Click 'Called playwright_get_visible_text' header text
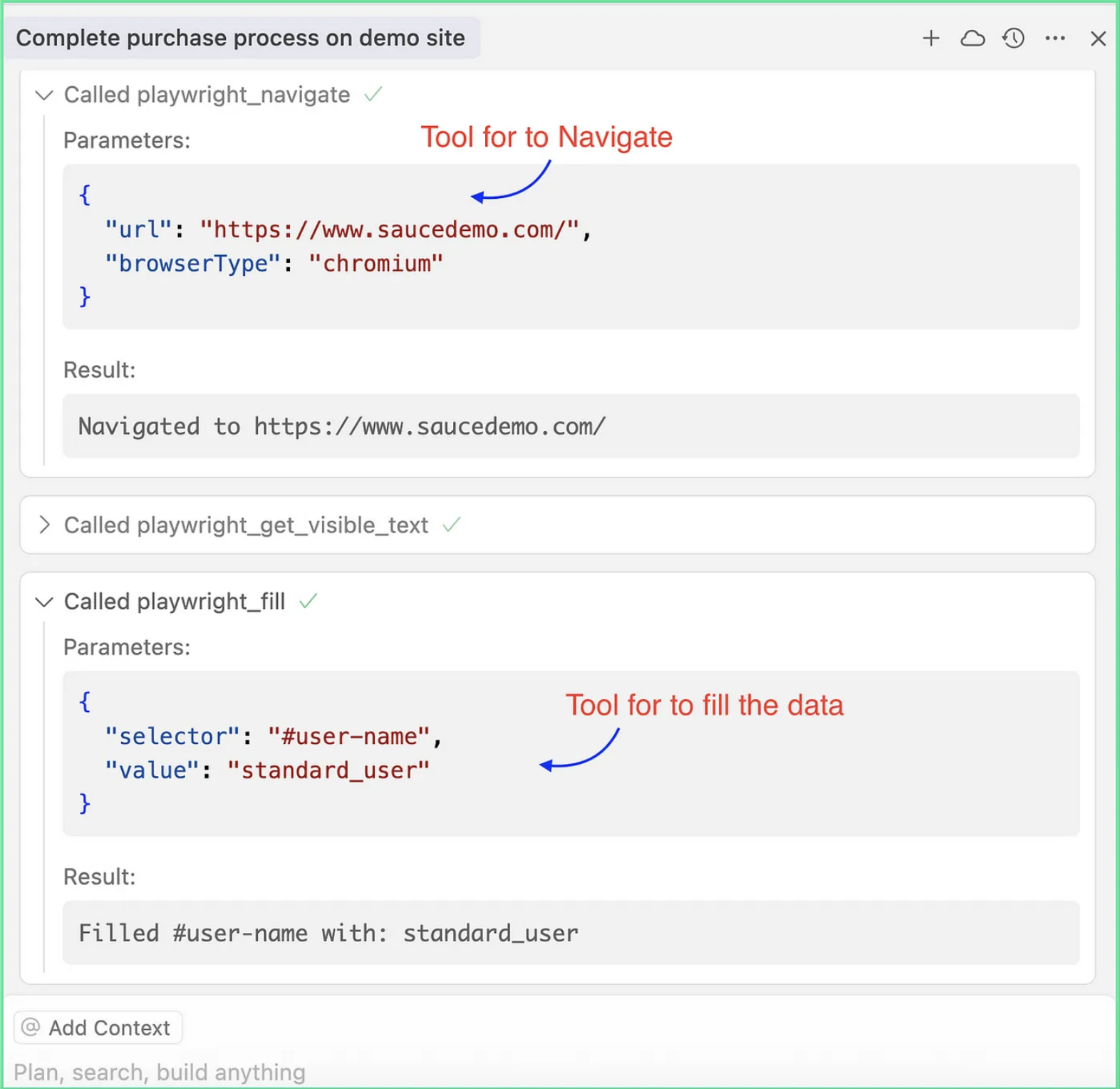 pyautogui.click(x=246, y=525)
